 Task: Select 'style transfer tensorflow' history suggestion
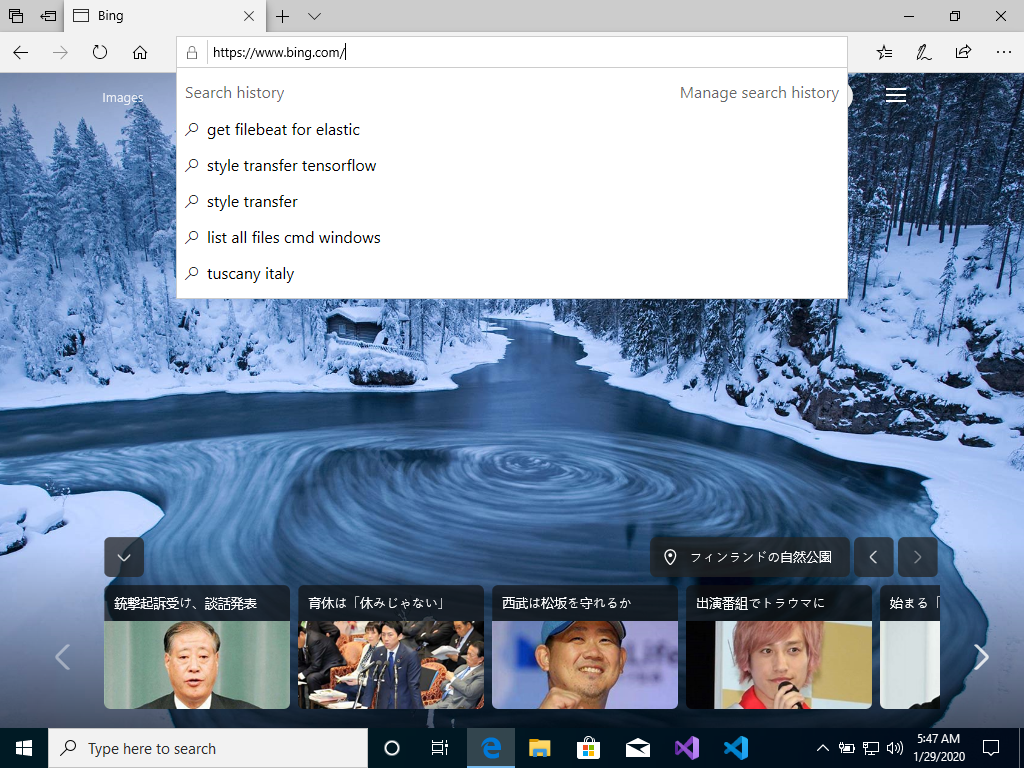coord(291,166)
